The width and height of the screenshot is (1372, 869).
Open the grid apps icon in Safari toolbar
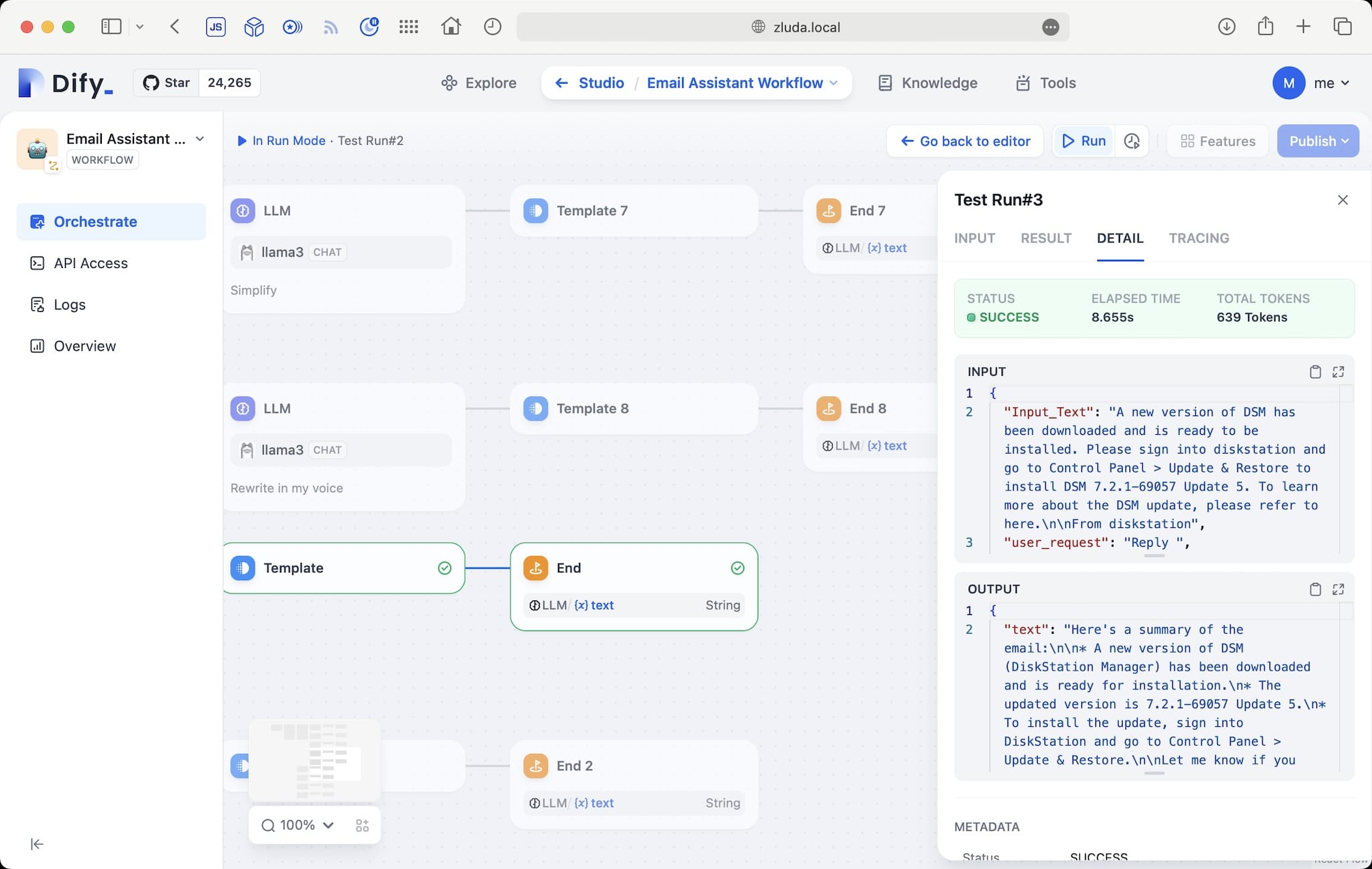tap(408, 27)
